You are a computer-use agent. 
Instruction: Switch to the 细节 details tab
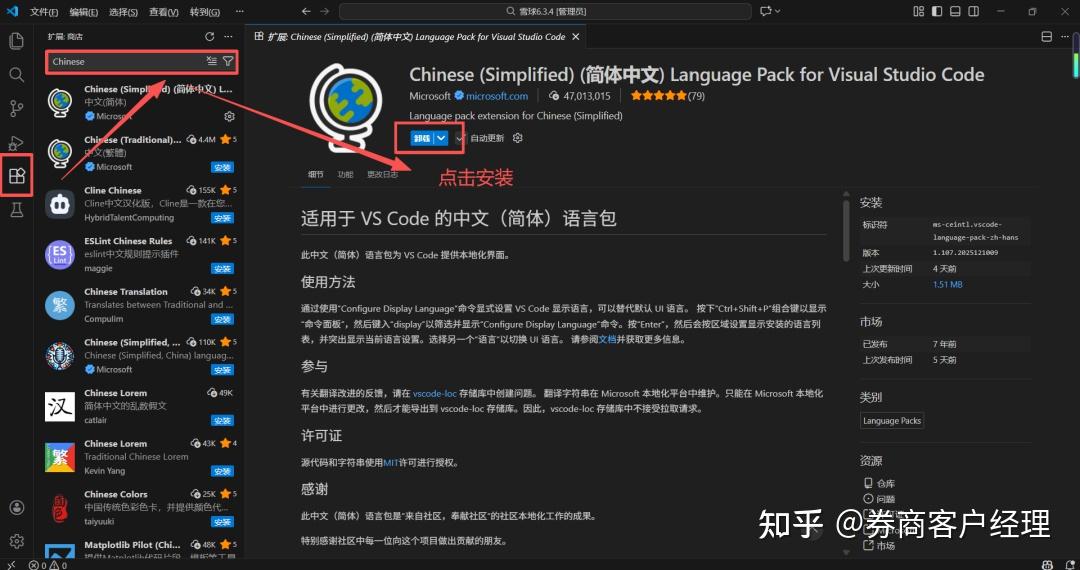315,174
